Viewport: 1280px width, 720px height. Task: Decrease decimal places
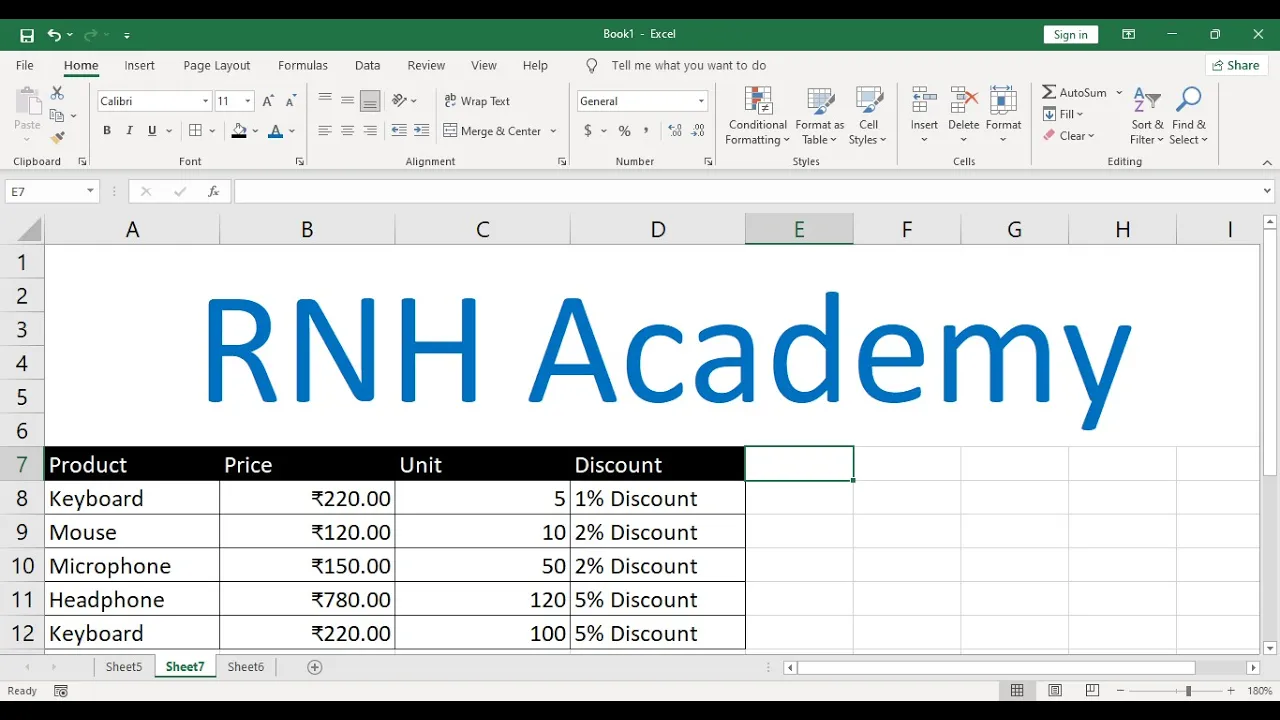coord(697,131)
